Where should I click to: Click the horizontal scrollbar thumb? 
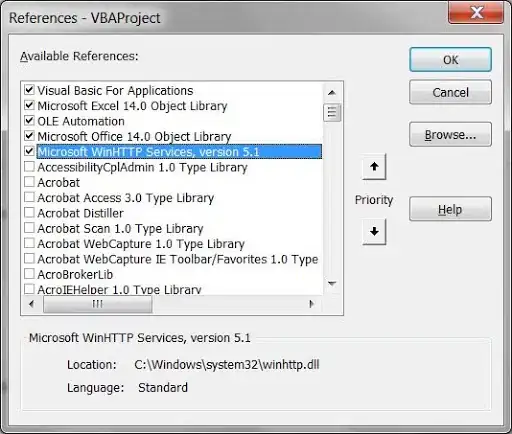point(98,304)
